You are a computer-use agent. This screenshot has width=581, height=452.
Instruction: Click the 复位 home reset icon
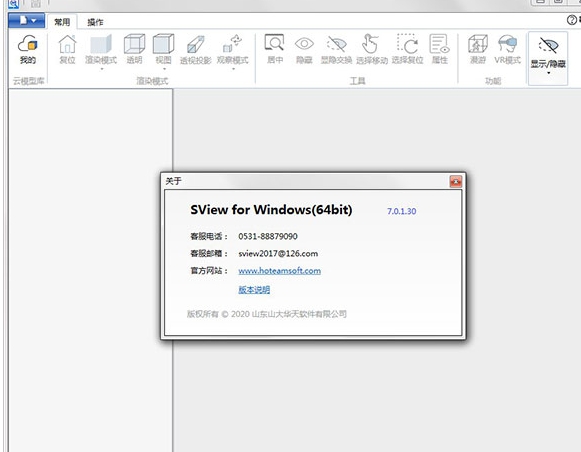[x=67, y=49]
